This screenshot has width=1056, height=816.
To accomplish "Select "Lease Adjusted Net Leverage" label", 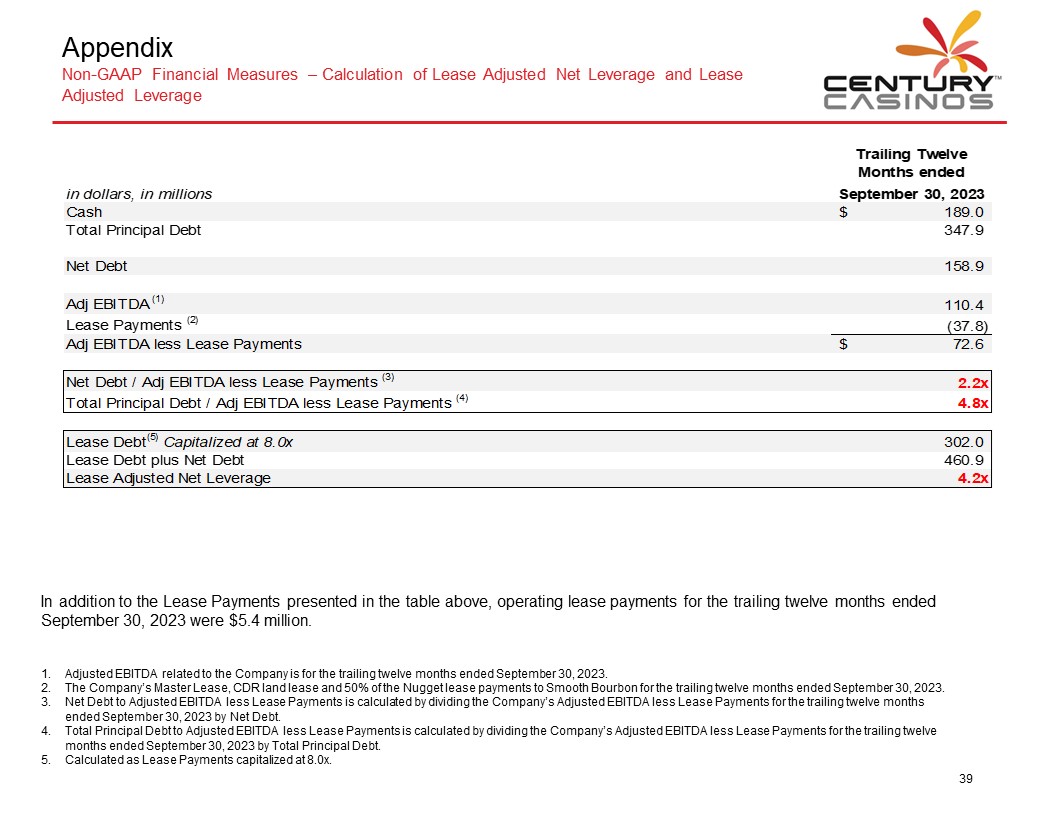I will click(168, 478).
